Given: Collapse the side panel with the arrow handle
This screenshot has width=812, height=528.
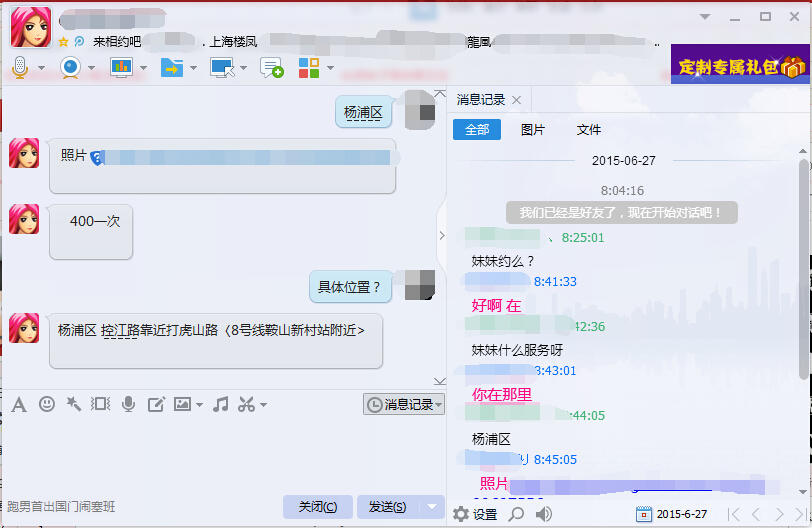Looking at the screenshot, I should click(441, 236).
